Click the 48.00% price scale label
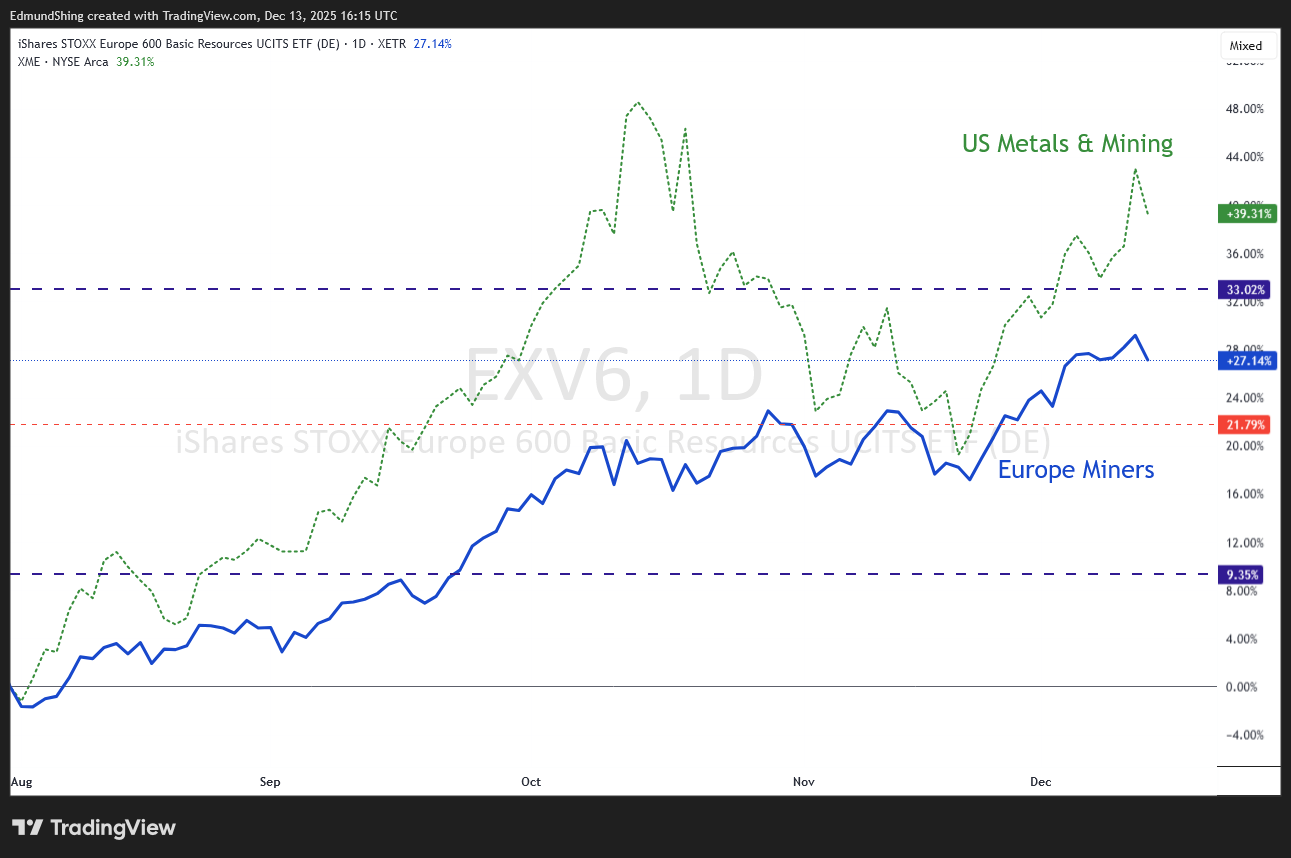Screen dimensions: 1291x858 [x=1246, y=109]
